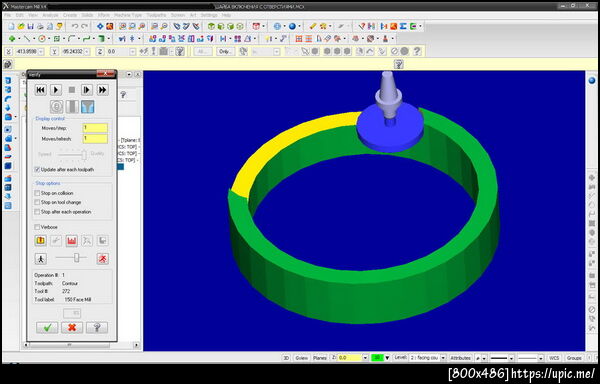Enable the Verbose checkbox
The height and width of the screenshot is (384, 600).
38,227
